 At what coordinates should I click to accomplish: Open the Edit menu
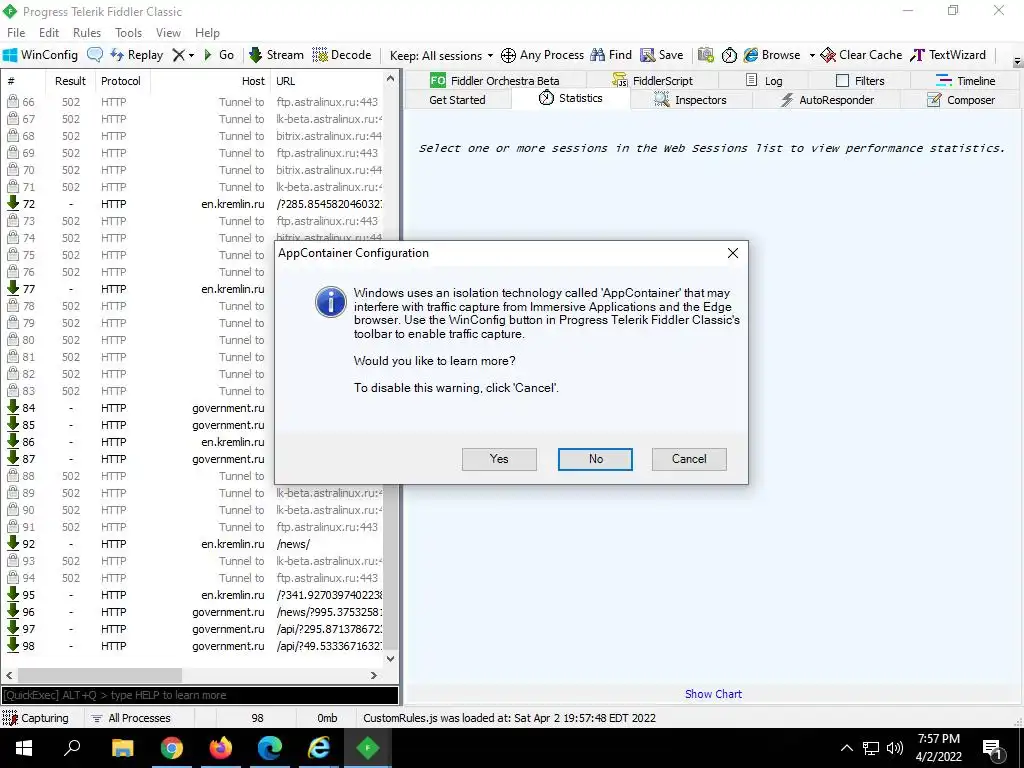tap(49, 33)
